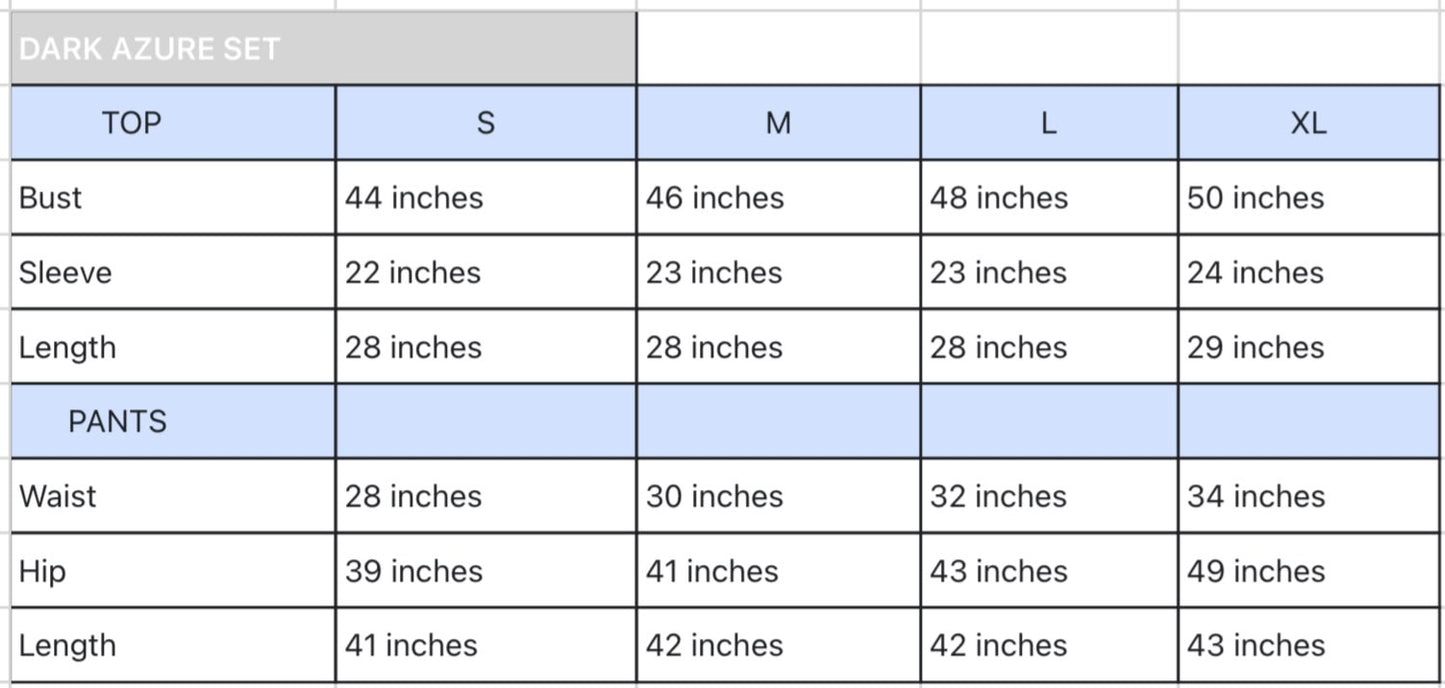
Task: Select the 43 inches pants Length cell
Action: pyautogui.click(x=1309, y=645)
